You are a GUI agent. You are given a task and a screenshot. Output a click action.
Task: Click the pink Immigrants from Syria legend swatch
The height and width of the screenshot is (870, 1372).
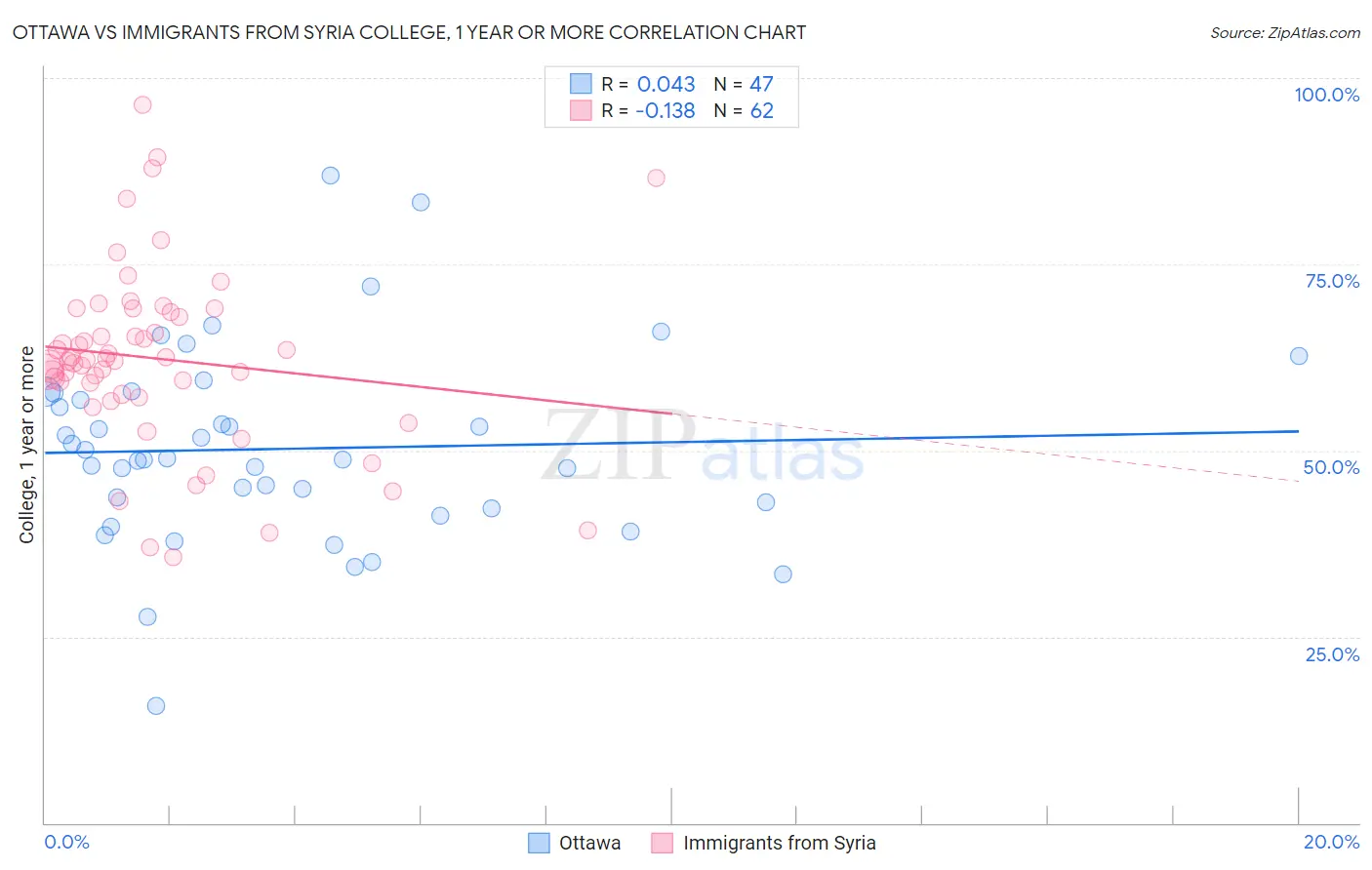click(x=663, y=843)
